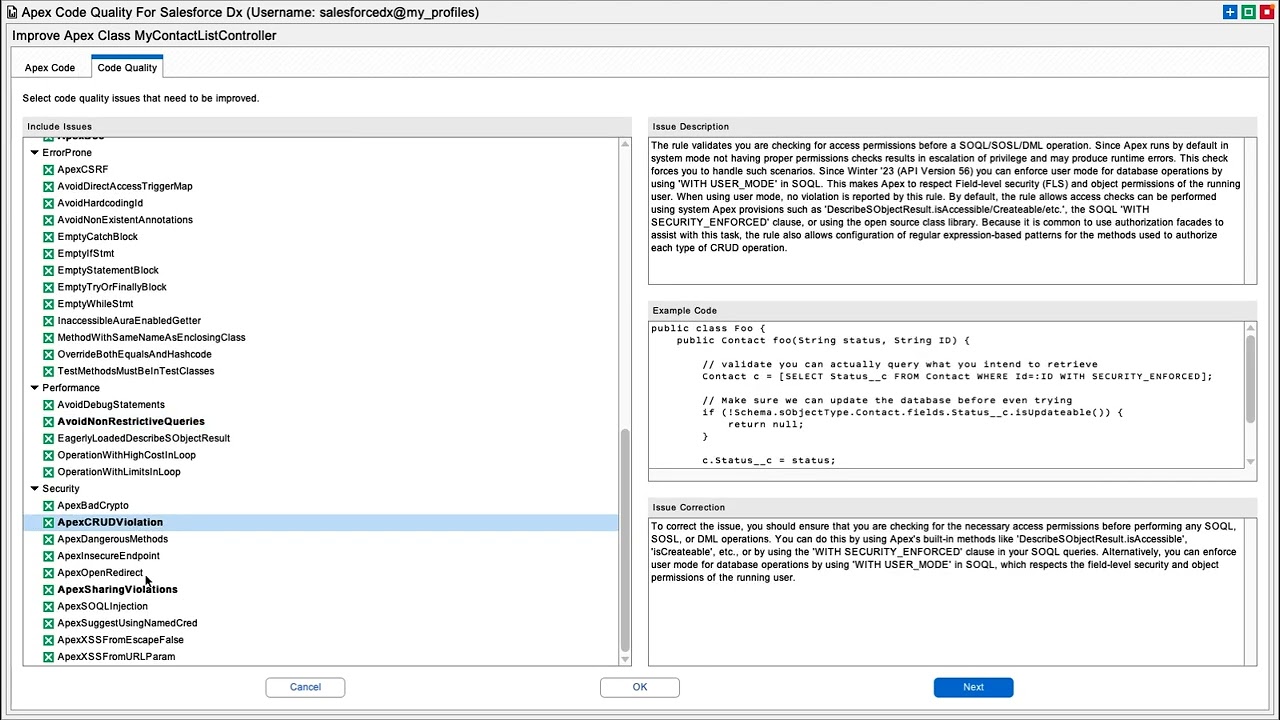The height and width of the screenshot is (720, 1280).
Task: Toggle the ApexSOQLInjection checkbox
Action: pos(48,607)
